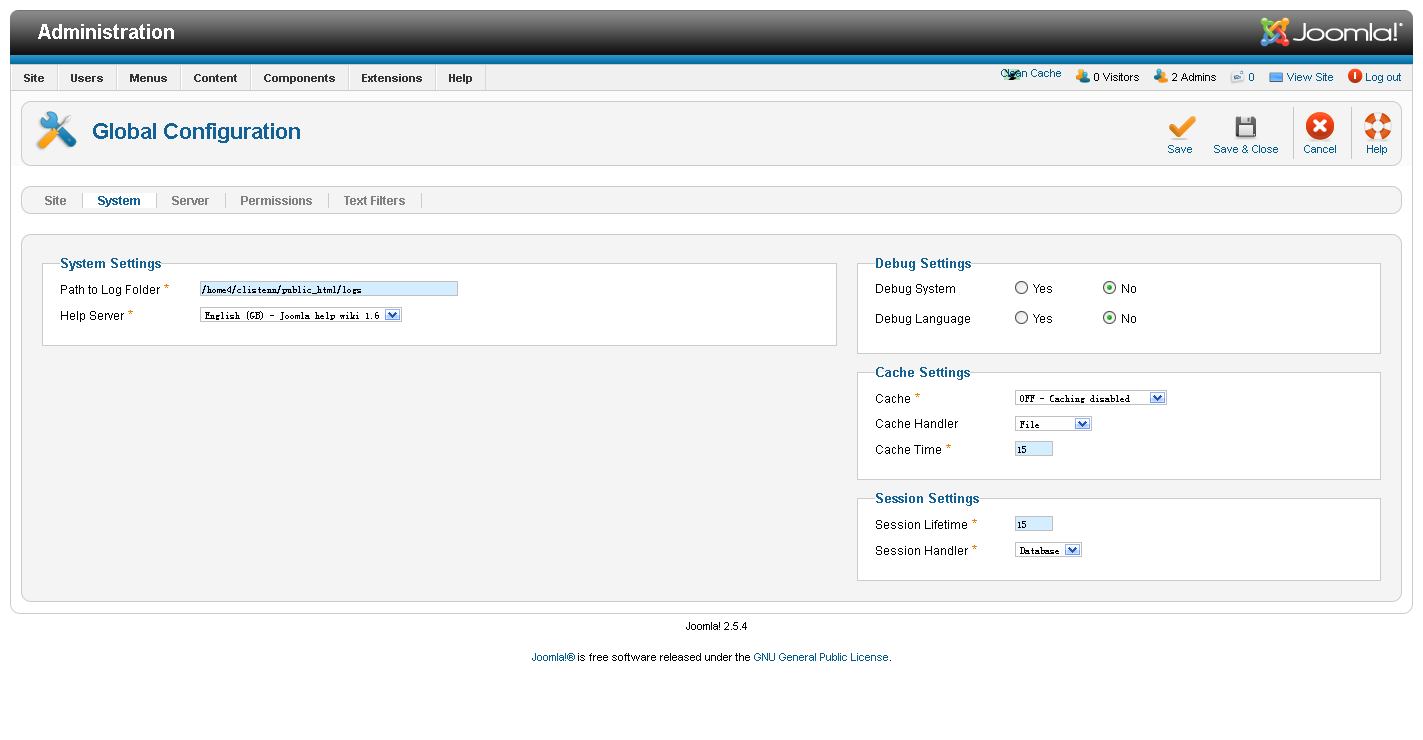Select Yes for Debug Language
The height and width of the screenshot is (740, 1423).
coord(1021,318)
